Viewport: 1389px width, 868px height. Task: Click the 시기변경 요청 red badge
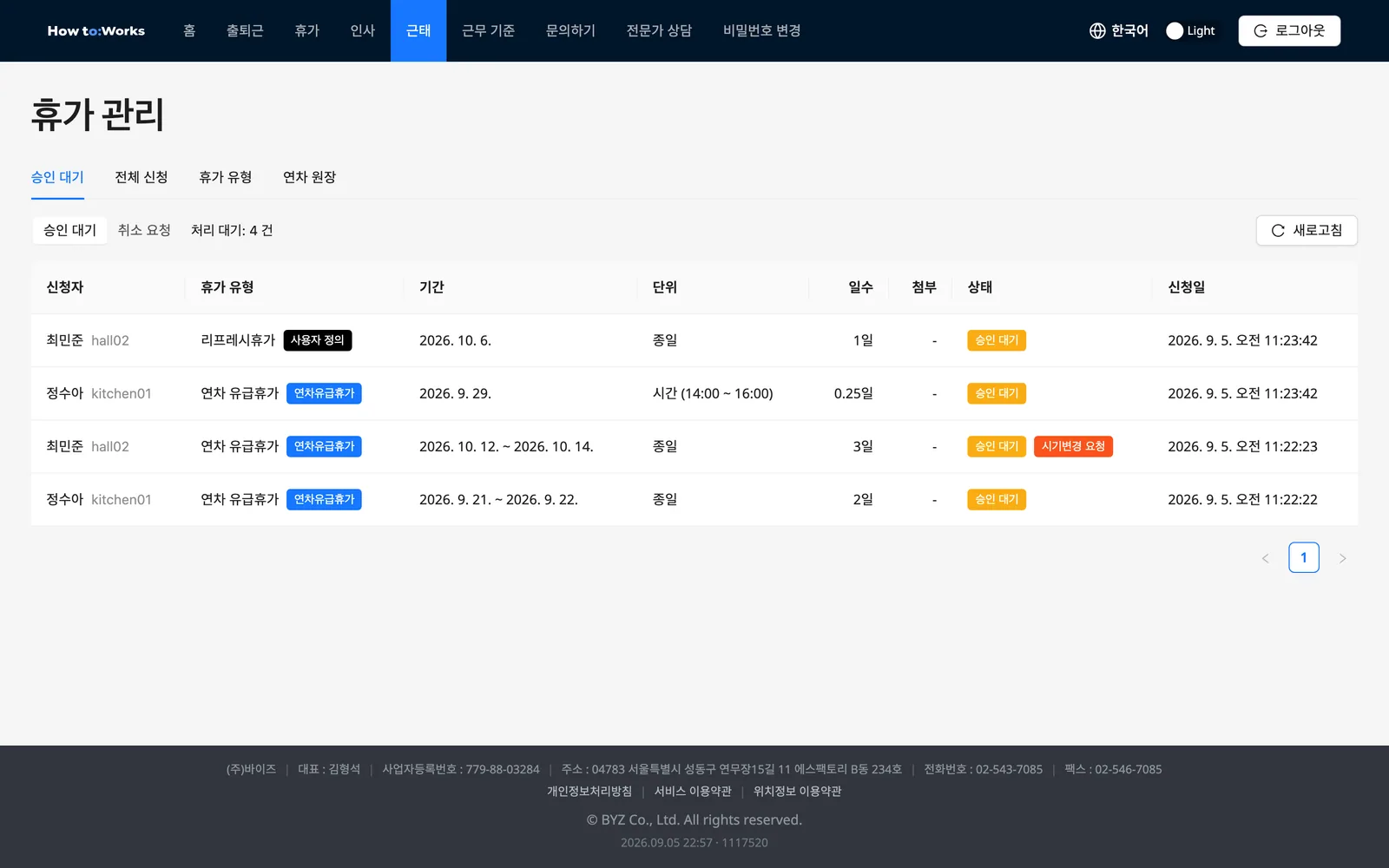coord(1073,446)
